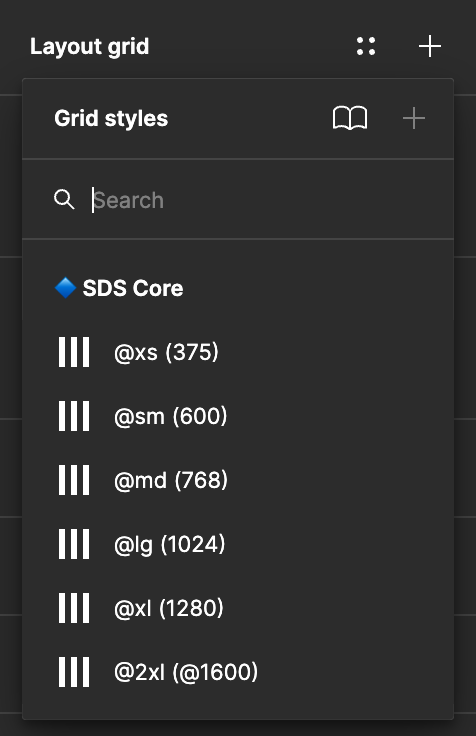Click the columns icon next to @lg (1024)
476x736 pixels.
coord(74,544)
